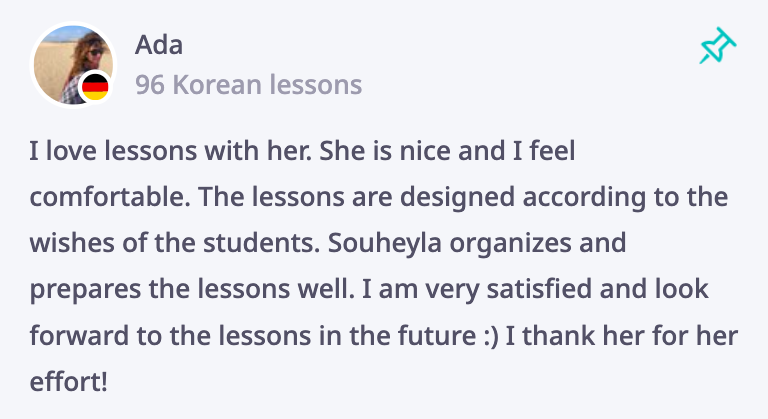The width and height of the screenshot is (768, 419).
Task: Click the review line starting 'I love lessons'
Action: [x=302, y=150]
